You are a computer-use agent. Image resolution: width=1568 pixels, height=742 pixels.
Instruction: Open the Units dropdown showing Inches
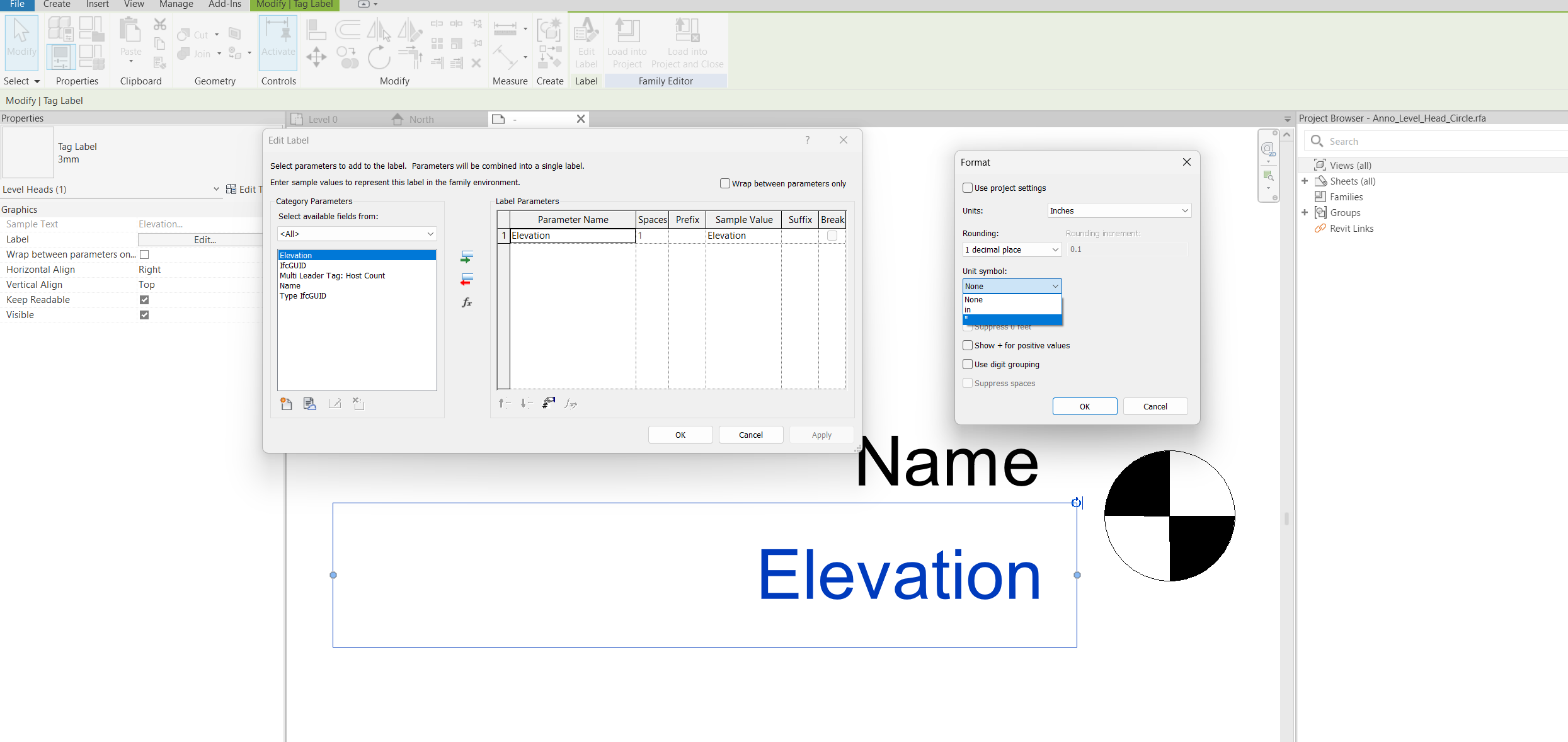point(1118,210)
